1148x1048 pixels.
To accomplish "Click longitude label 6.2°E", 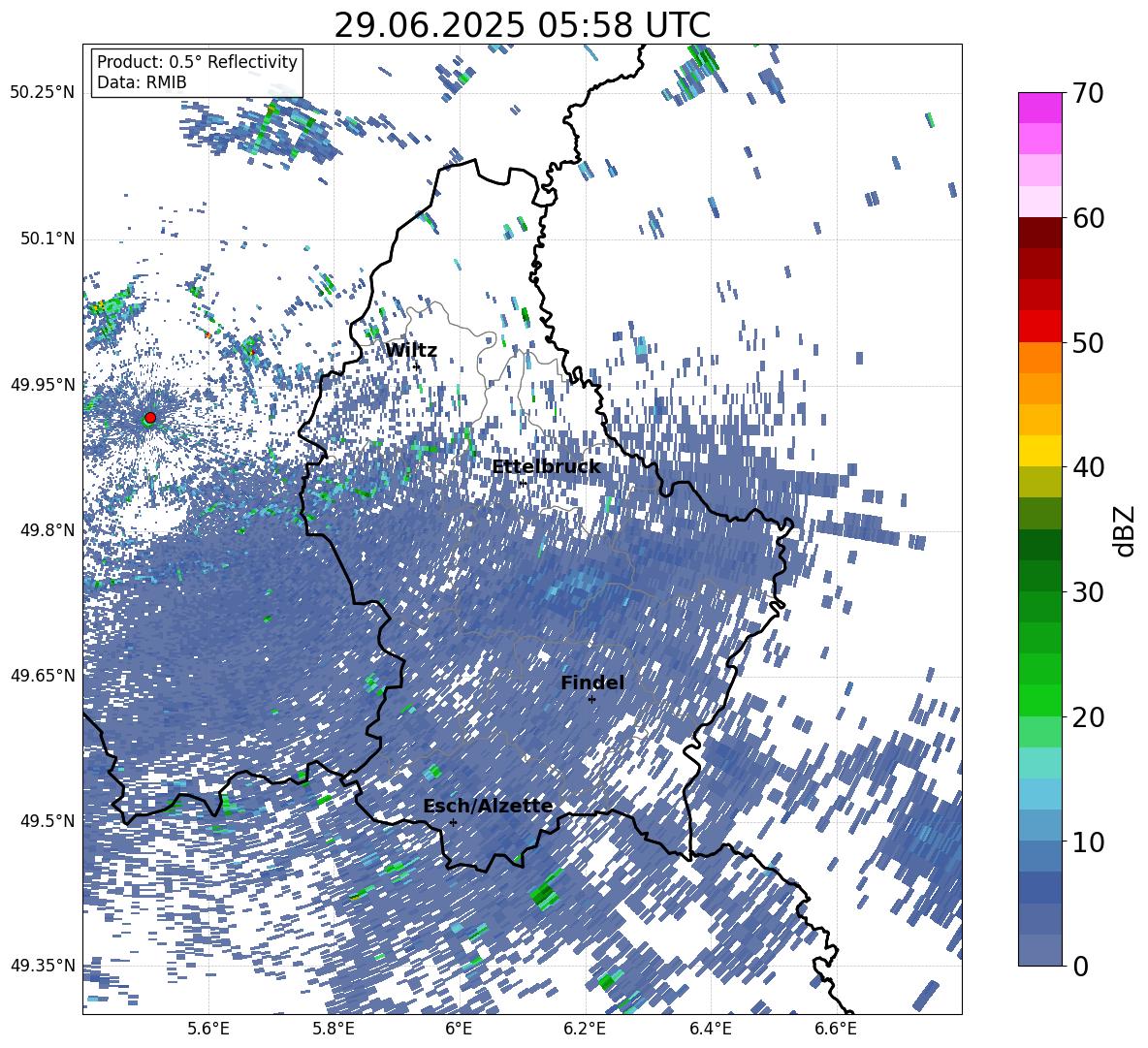I will (x=585, y=1029).
